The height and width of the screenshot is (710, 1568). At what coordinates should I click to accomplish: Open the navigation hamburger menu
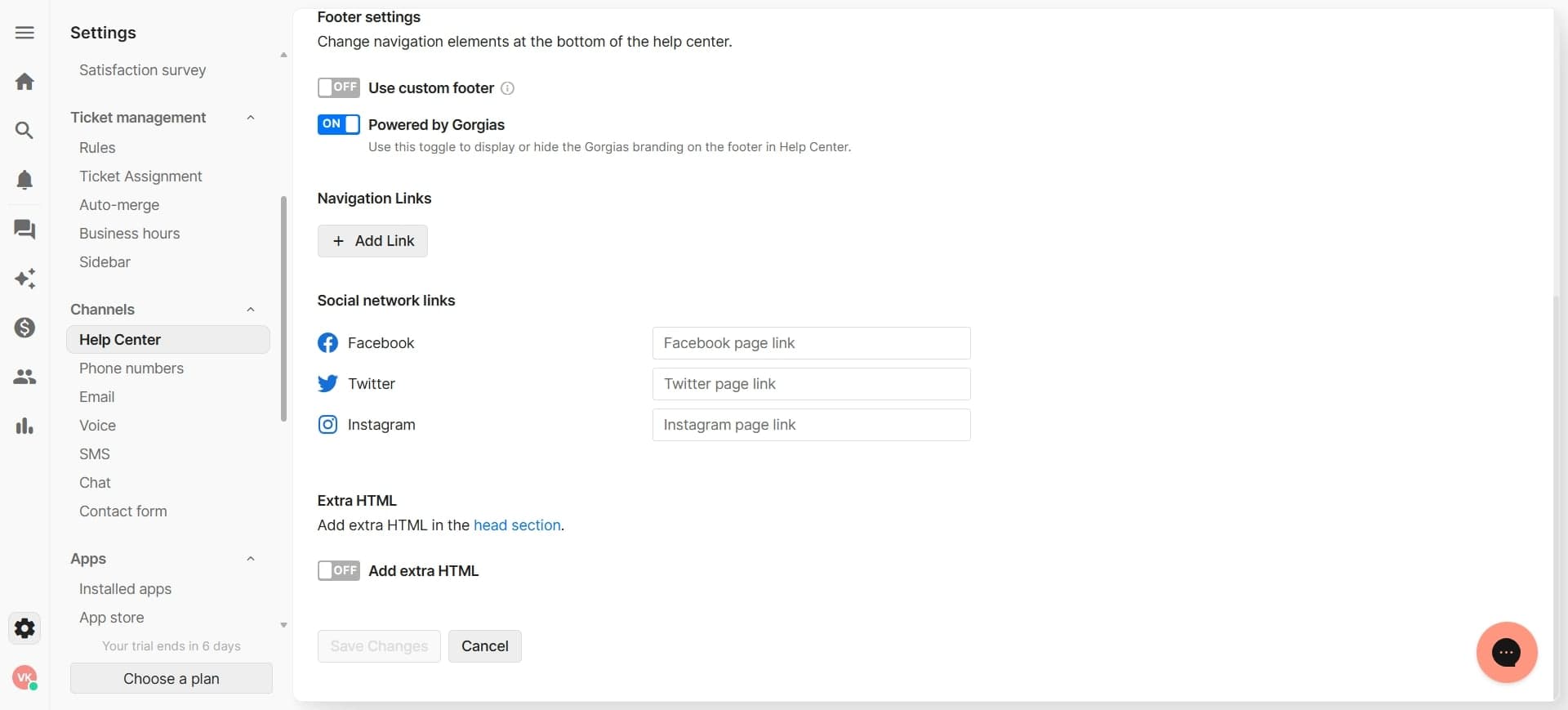tap(24, 33)
